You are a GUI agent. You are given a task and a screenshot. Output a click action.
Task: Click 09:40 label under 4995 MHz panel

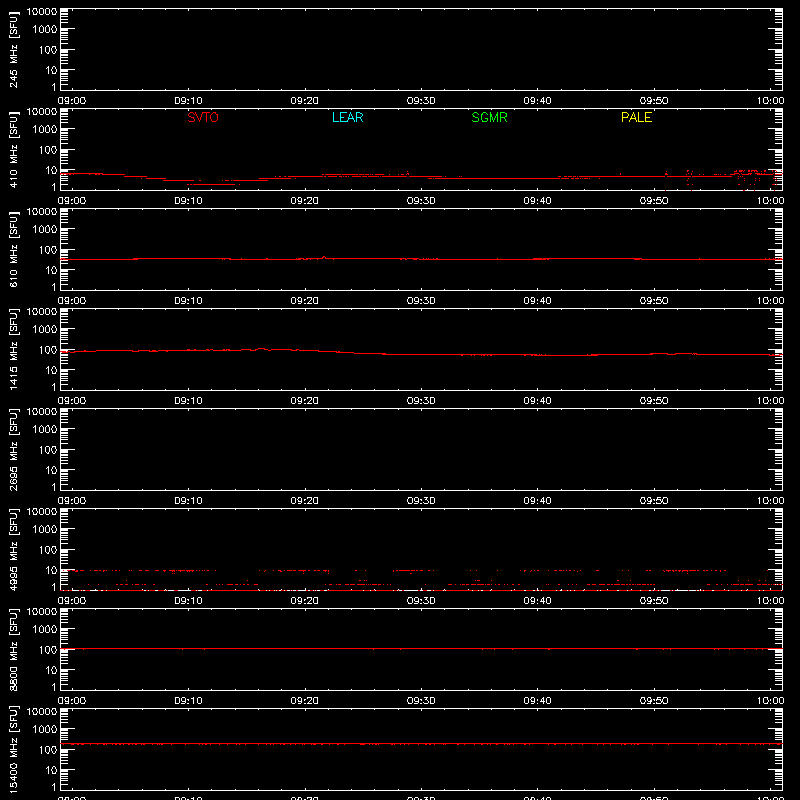(x=537, y=601)
